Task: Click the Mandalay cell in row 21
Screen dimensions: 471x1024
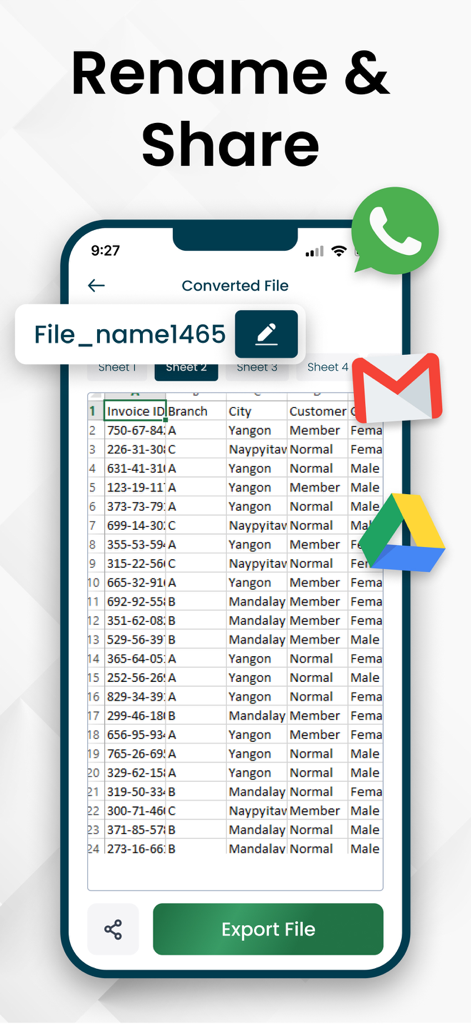Action: [x=257, y=792]
